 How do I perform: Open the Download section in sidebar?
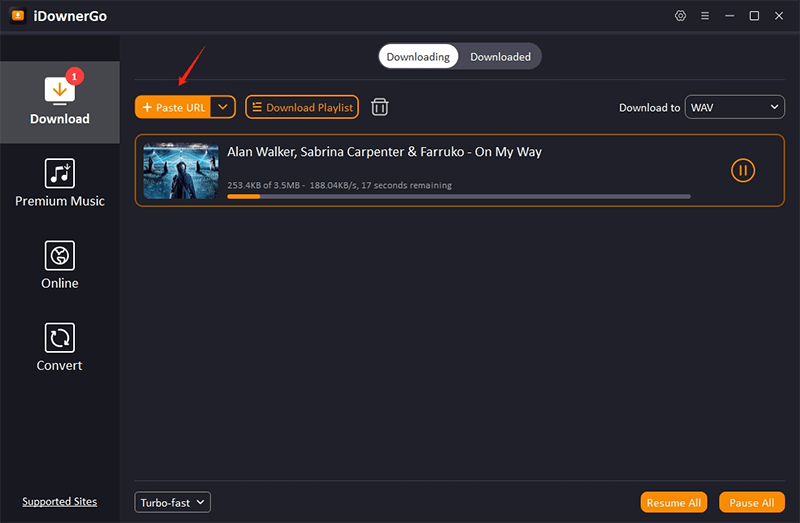[59, 101]
